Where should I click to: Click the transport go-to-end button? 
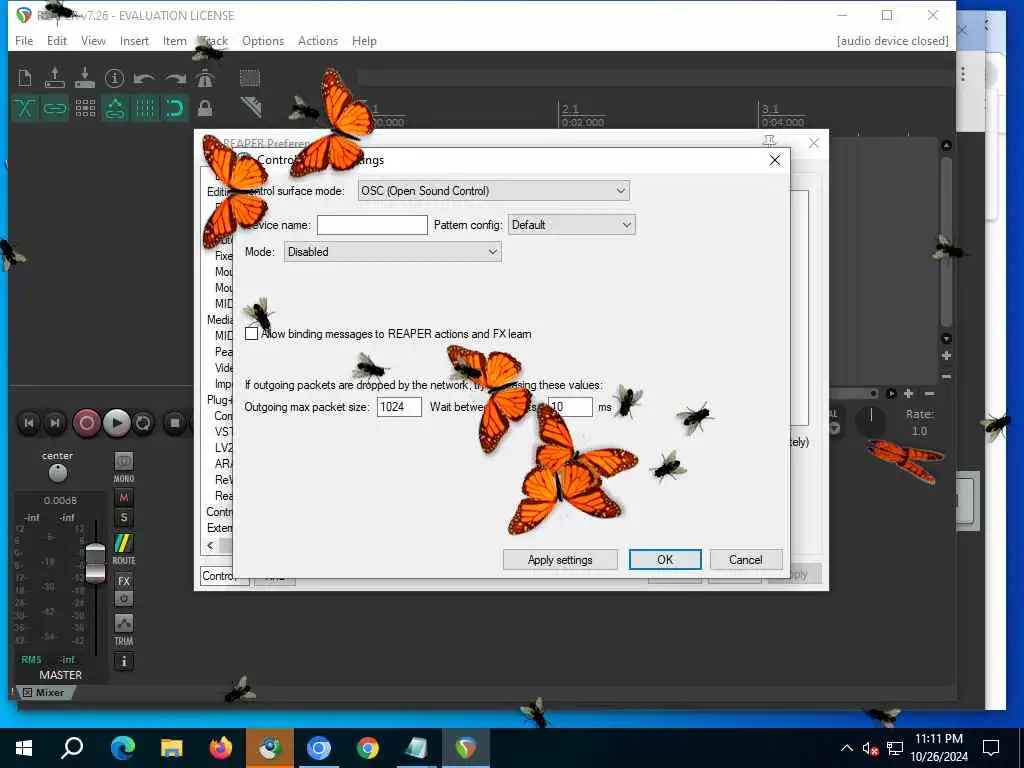55,423
